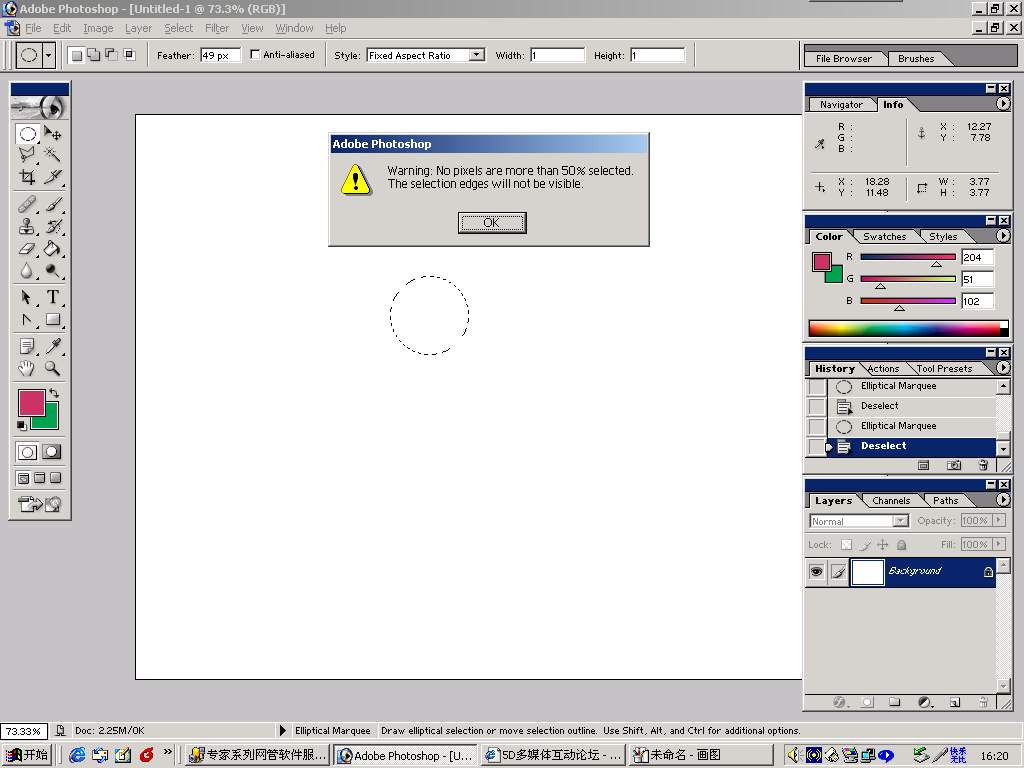The image size is (1024, 768).
Task: Select the Blur tool
Action: click(x=27, y=270)
